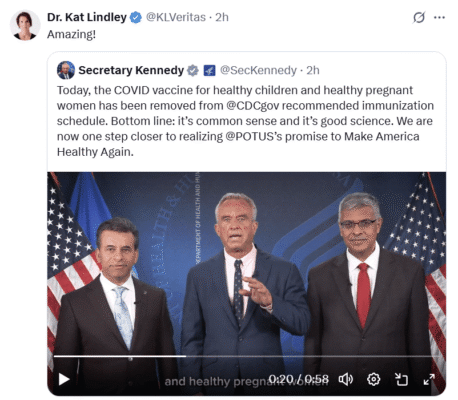The width and height of the screenshot is (458, 400).
Task: Open the @KLVeritas handle link
Action: point(176,17)
